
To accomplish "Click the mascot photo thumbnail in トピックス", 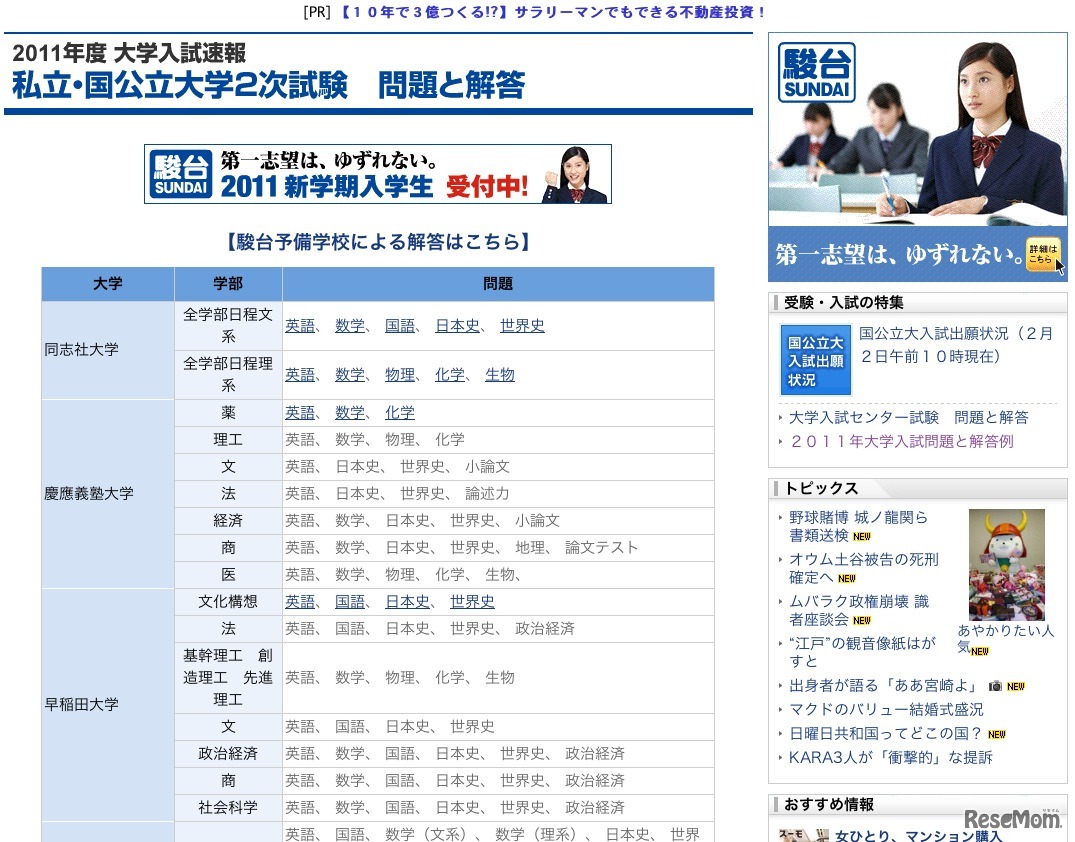I will [1006, 565].
